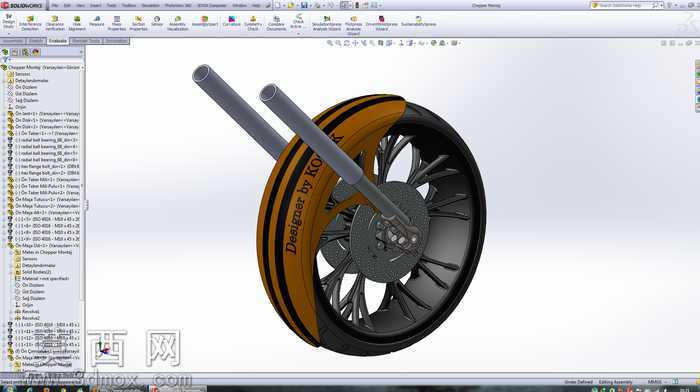Image resolution: width=700 pixels, height=392 pixels.
Task: Open the Tools menu
Action: pyautogui.click(x=111, y=5)
